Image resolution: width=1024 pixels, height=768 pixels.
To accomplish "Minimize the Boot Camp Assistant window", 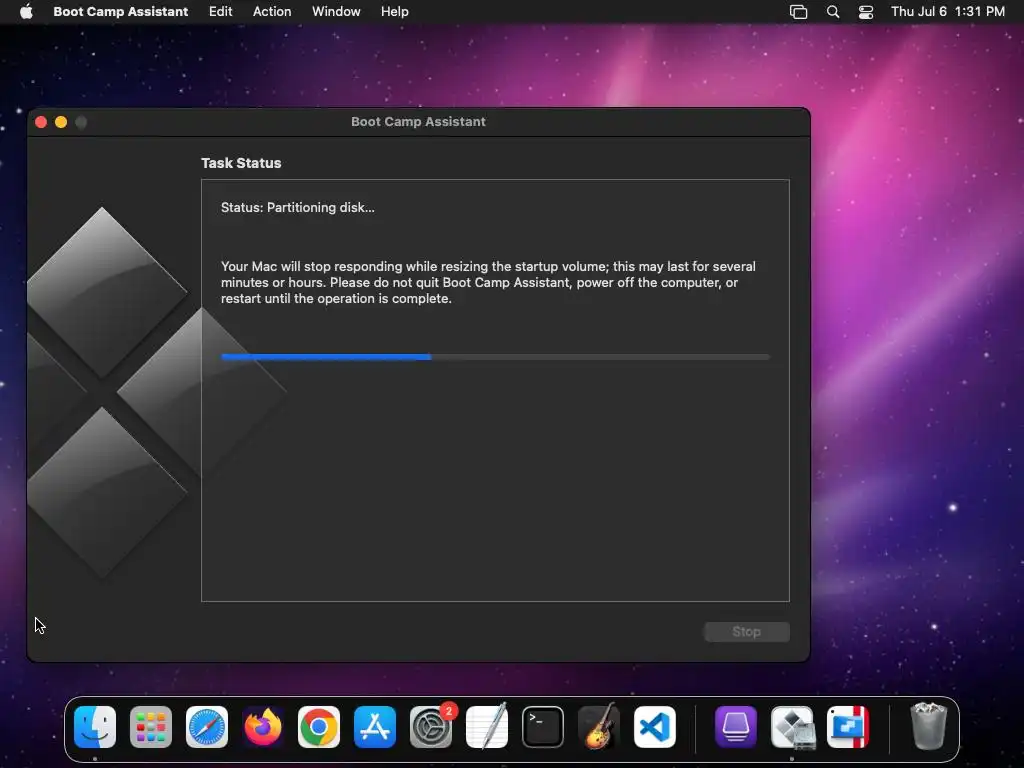I will coord(61,122).
